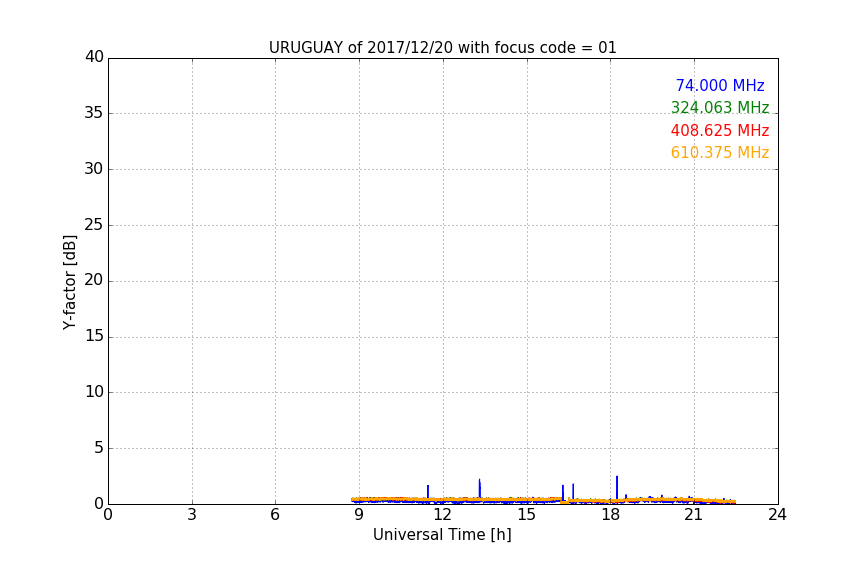This screenshot has height=576, width=864.
Task: Click the y-axis tick label 20
Action: (x=94, y=281)
